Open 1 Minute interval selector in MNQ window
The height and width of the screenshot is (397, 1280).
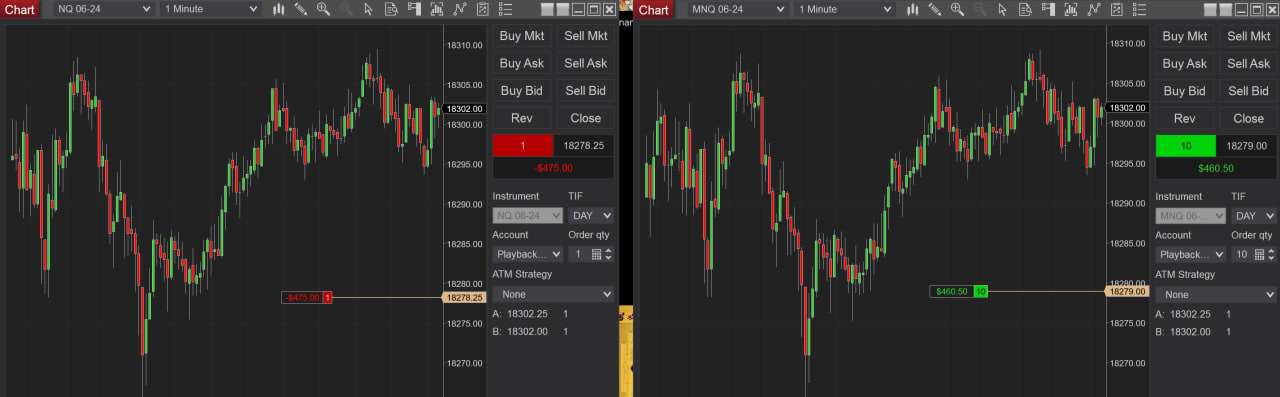(x=844, y=9)
